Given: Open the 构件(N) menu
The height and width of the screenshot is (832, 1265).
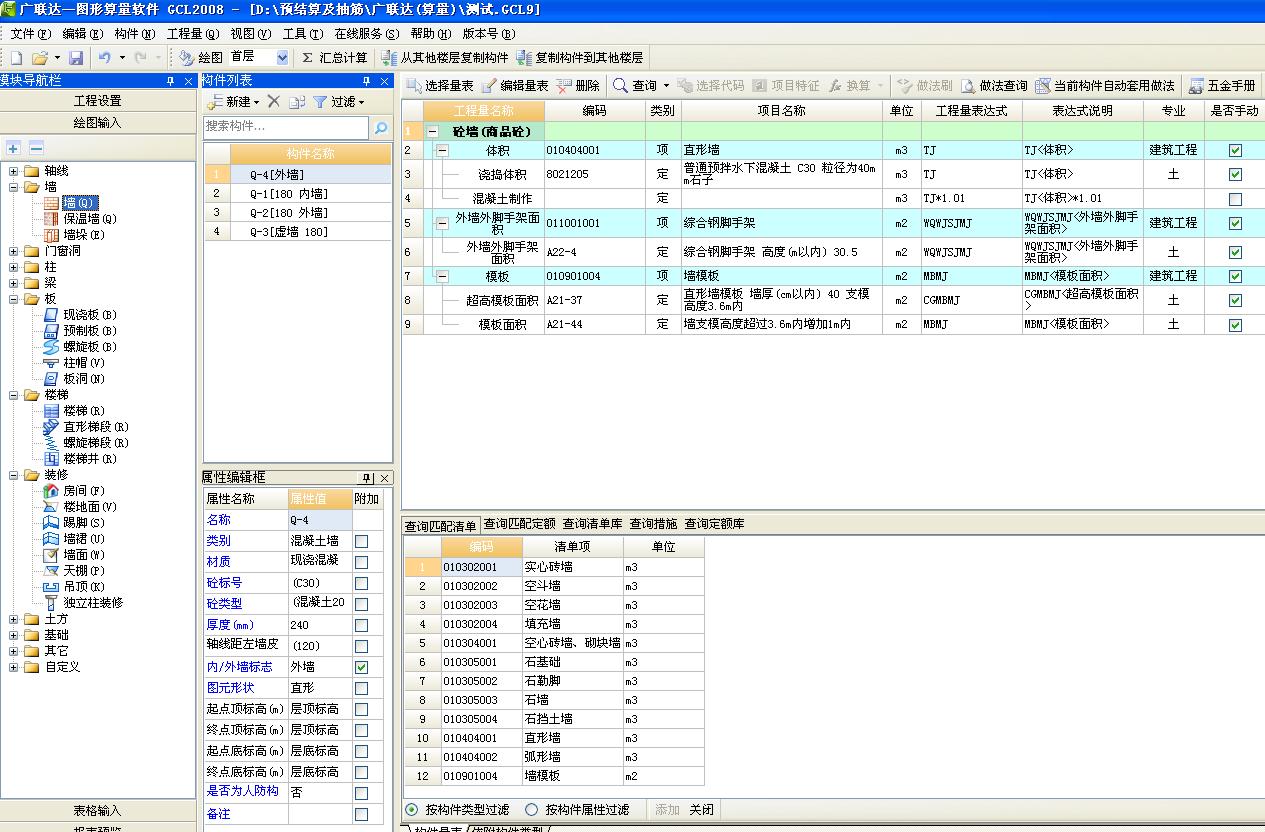Looking at the screenshot, I should click(x=135, y=34).
